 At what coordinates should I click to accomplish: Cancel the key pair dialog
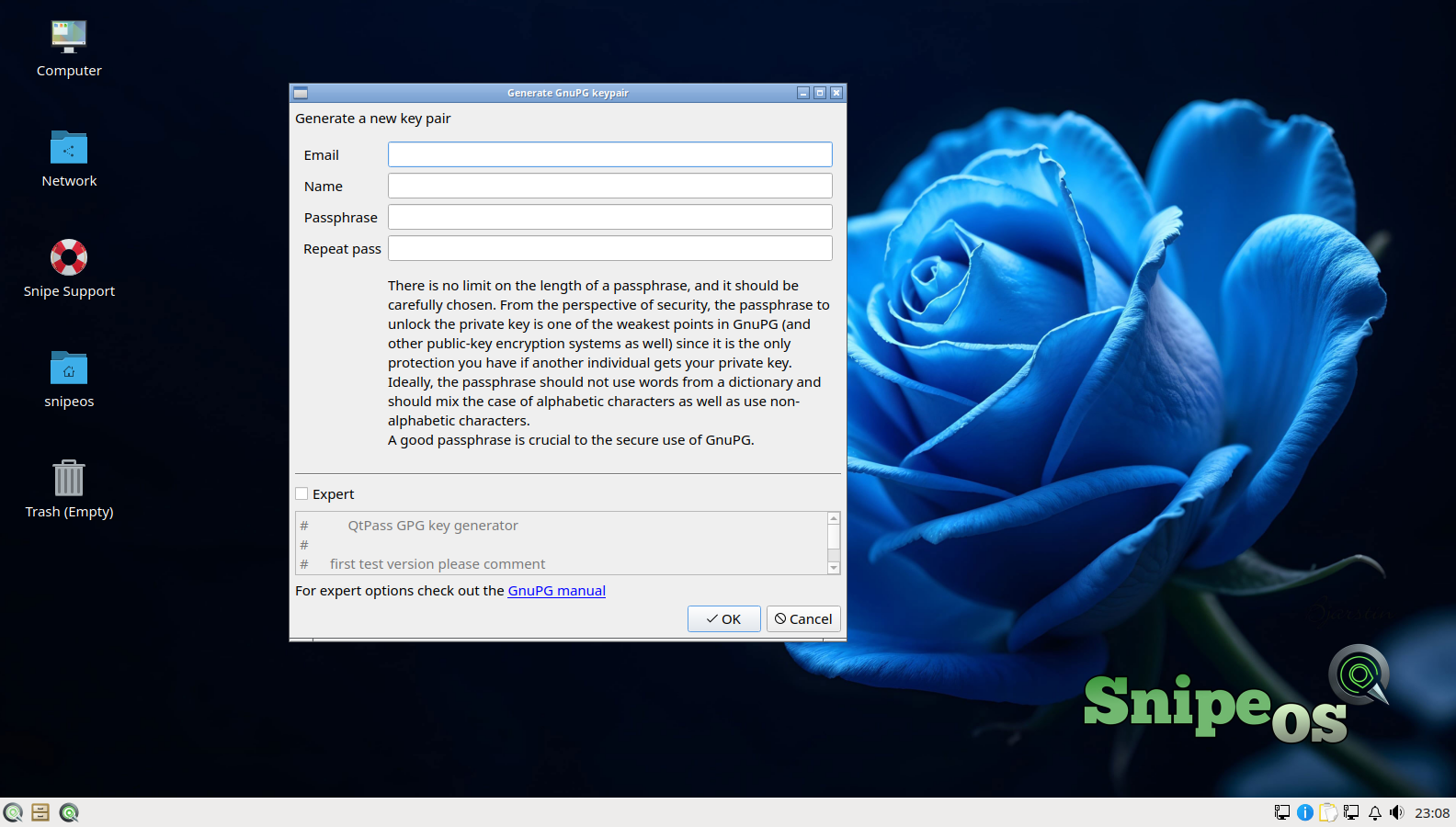[x=803, y=619]
